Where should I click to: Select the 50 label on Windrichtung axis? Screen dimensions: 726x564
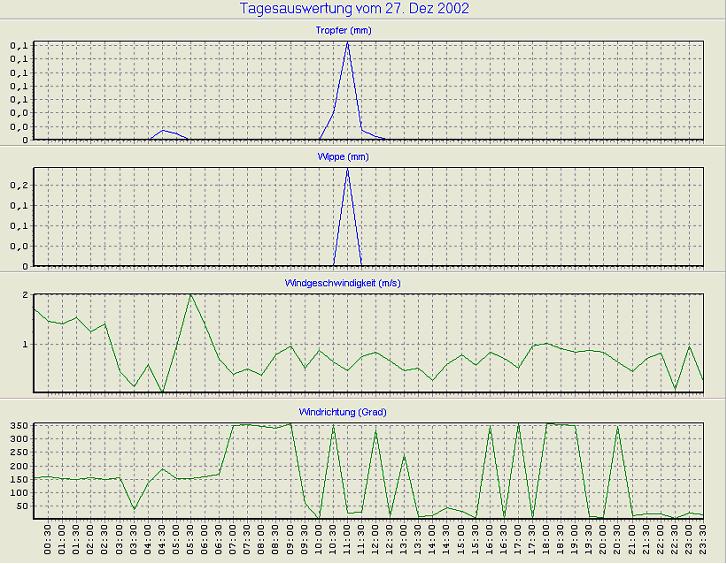click(x=22, y=506)
